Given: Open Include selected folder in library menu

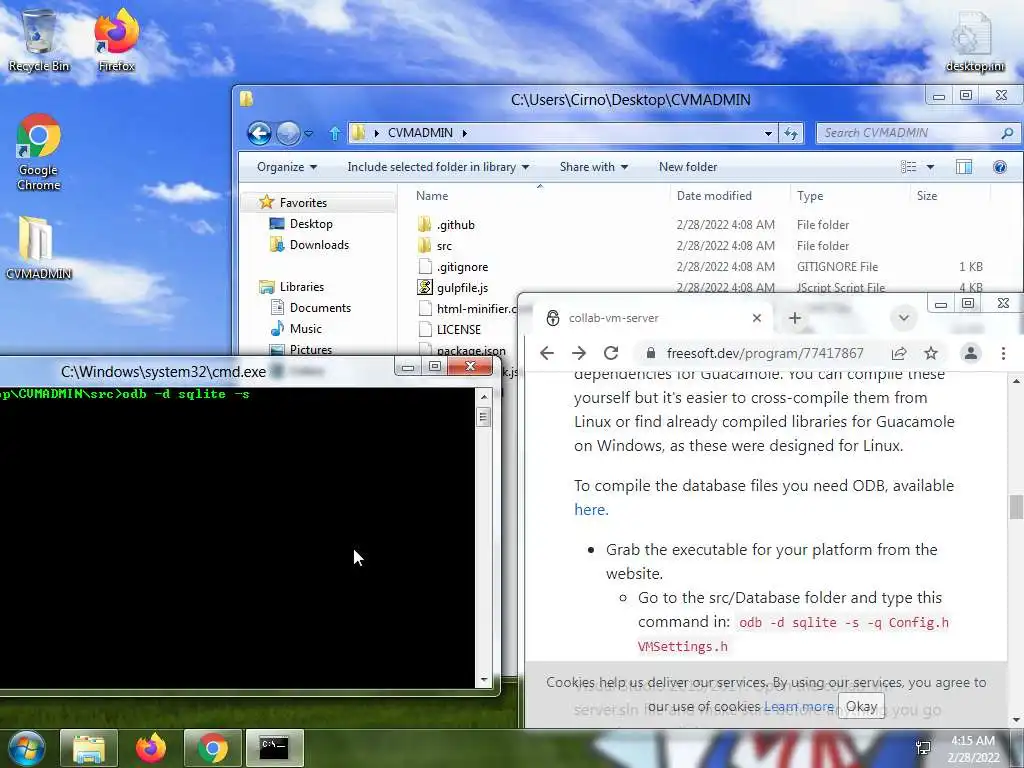Looking at the screenshot, I should pos(438,167).
